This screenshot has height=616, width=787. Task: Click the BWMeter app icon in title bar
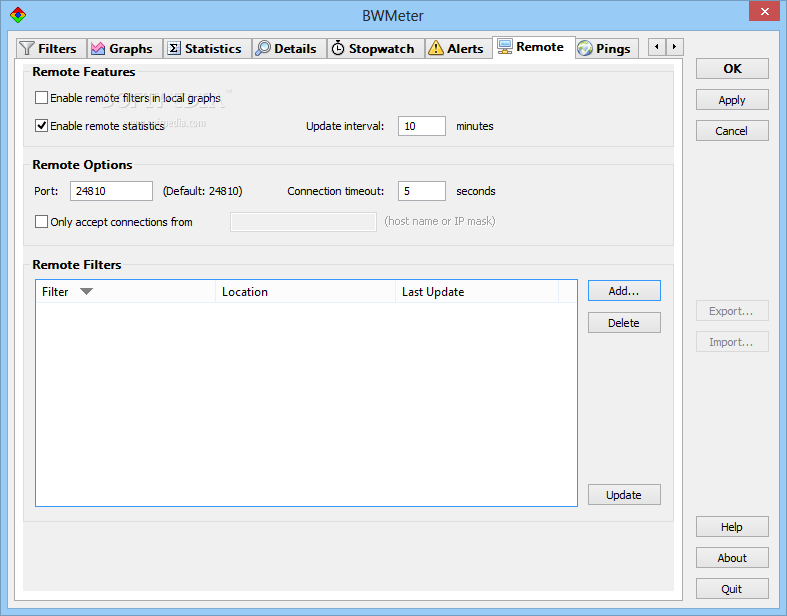(x=18, y=15)
